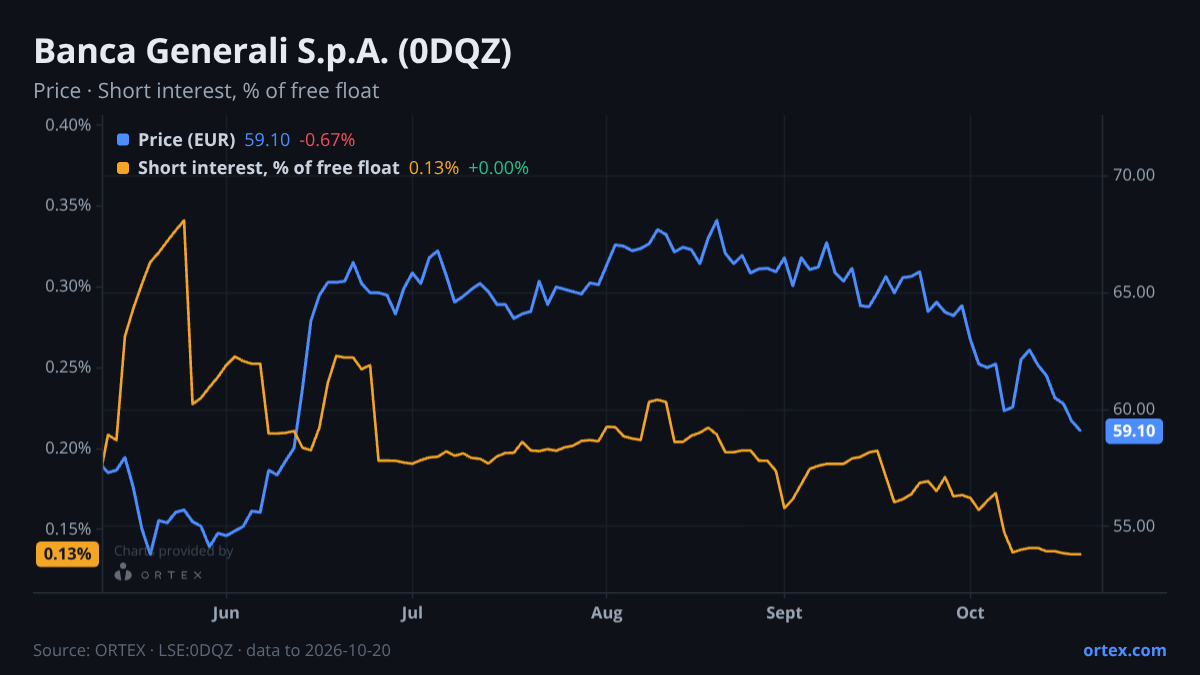The height and width of the screenshot is (675, 1200).
Task: Click the blue Price legend swatch
Action: tap(123, 140)
